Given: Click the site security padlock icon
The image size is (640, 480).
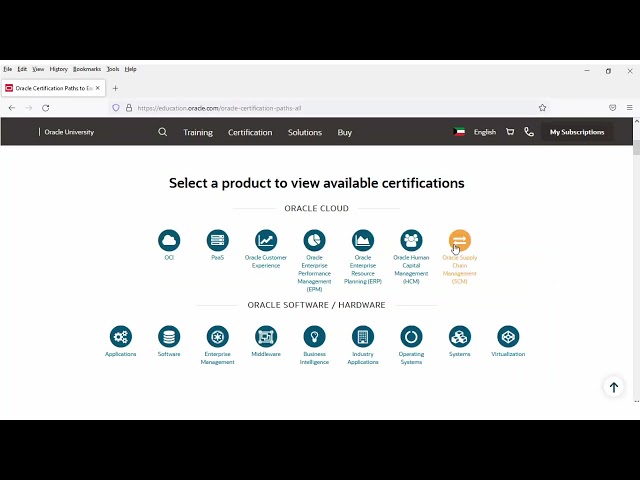Looking at the screenshot, I should click(x=129, y=108).
